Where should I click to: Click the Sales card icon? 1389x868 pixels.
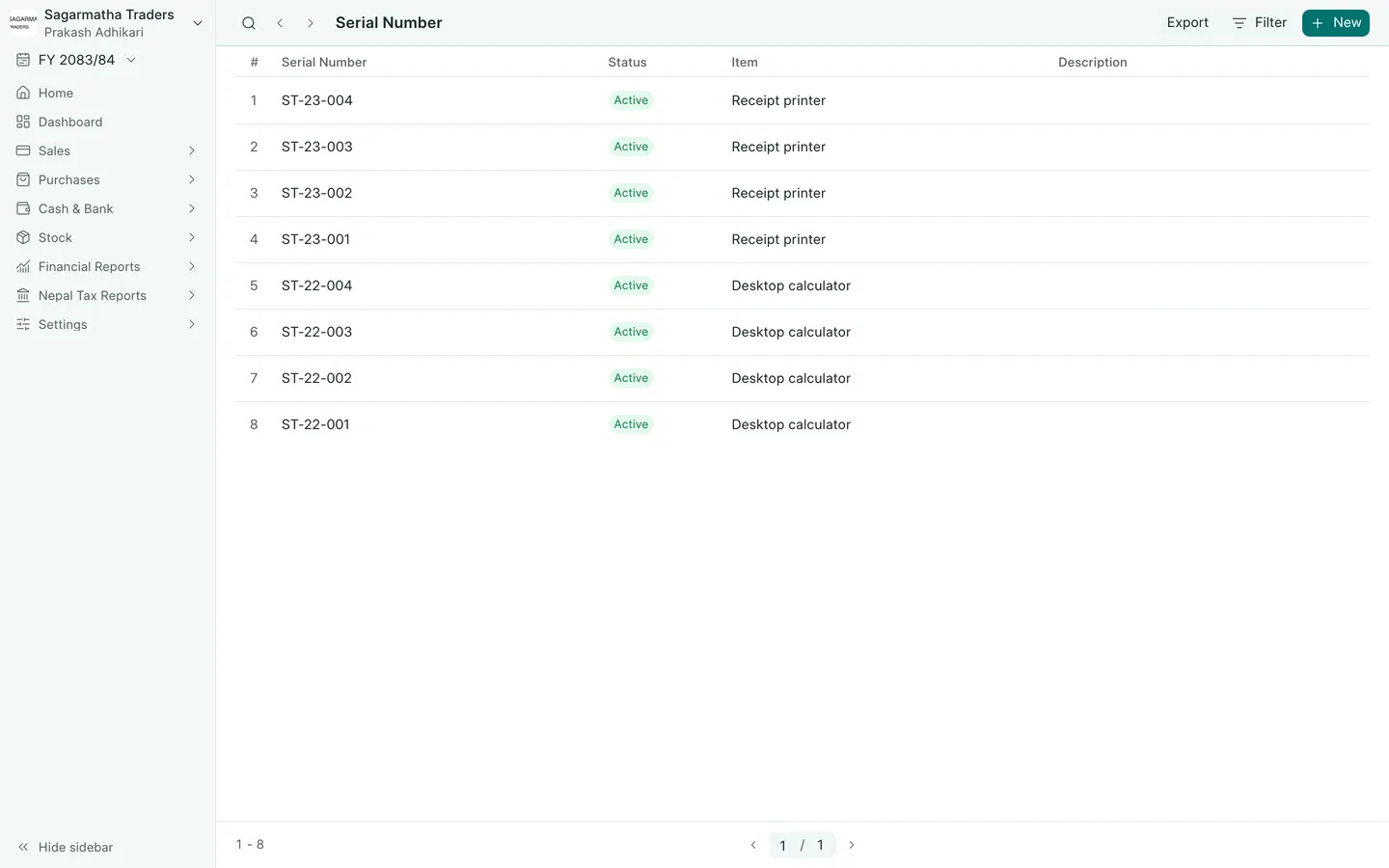tap(23, 150)
